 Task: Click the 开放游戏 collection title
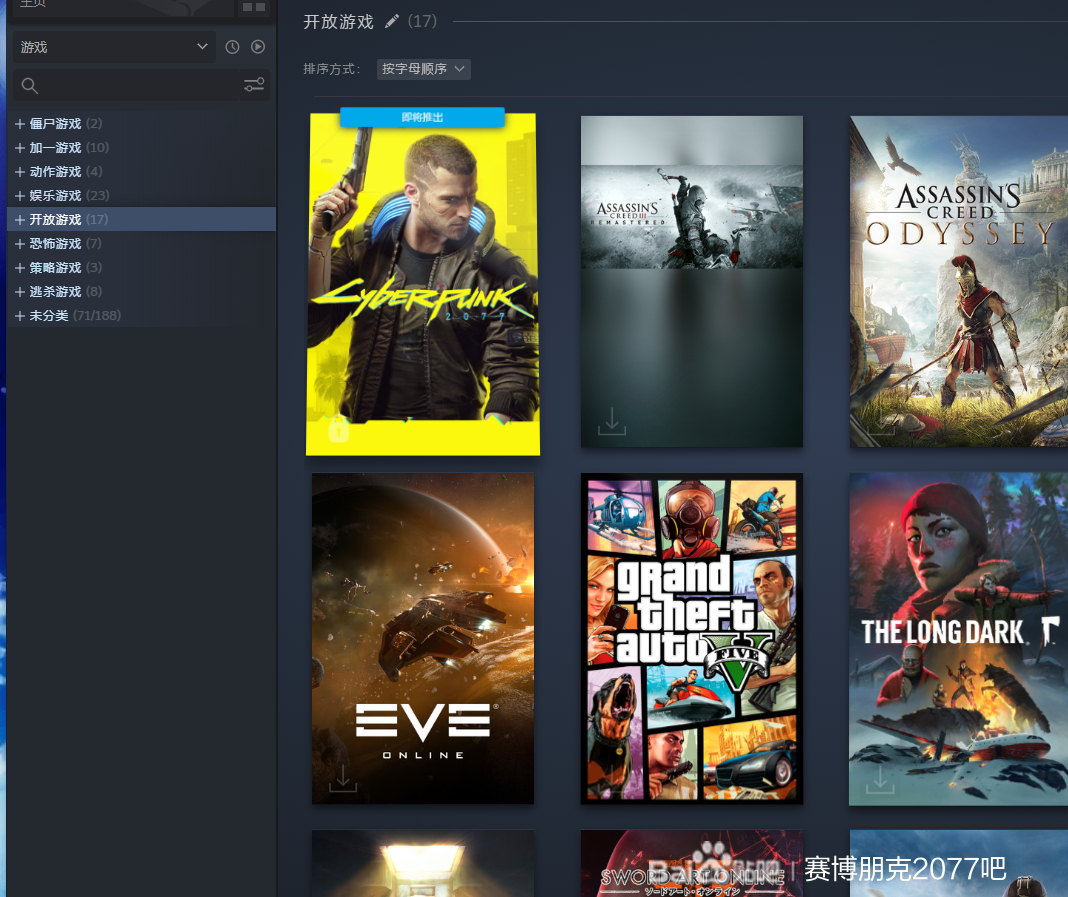[339, 22]
